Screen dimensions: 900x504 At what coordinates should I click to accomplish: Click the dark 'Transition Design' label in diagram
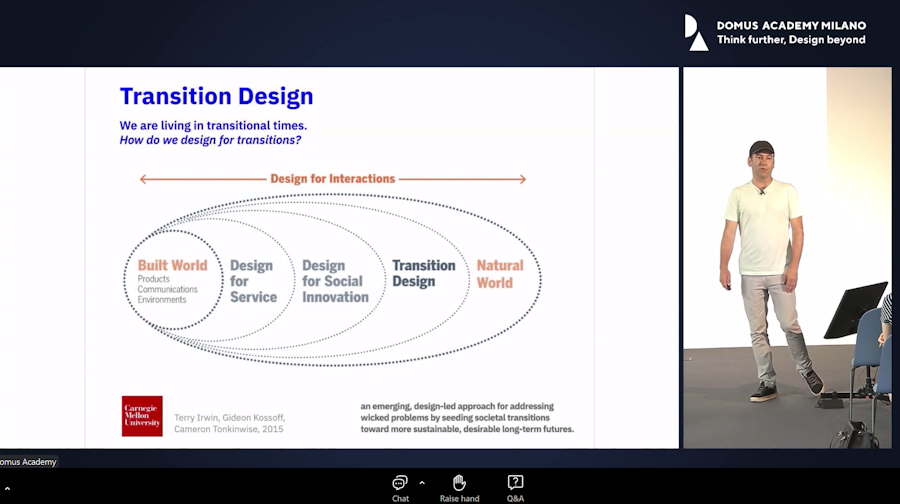click(x=424, y=273)
